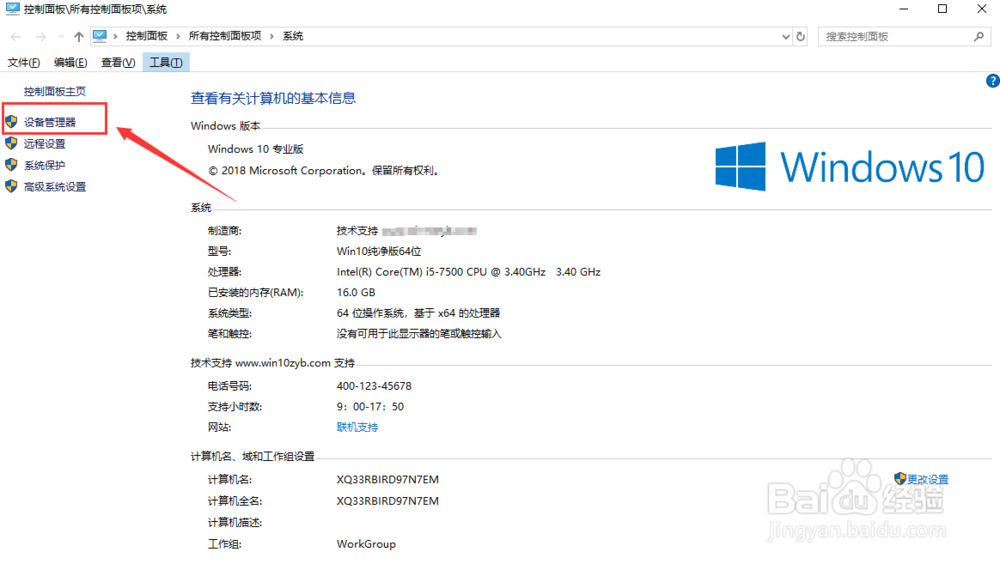Click the 查看有关计算机的基本信息 heading
This screenshot has width=1000, height=564.
pyautogui.click(x=273, y=98)
